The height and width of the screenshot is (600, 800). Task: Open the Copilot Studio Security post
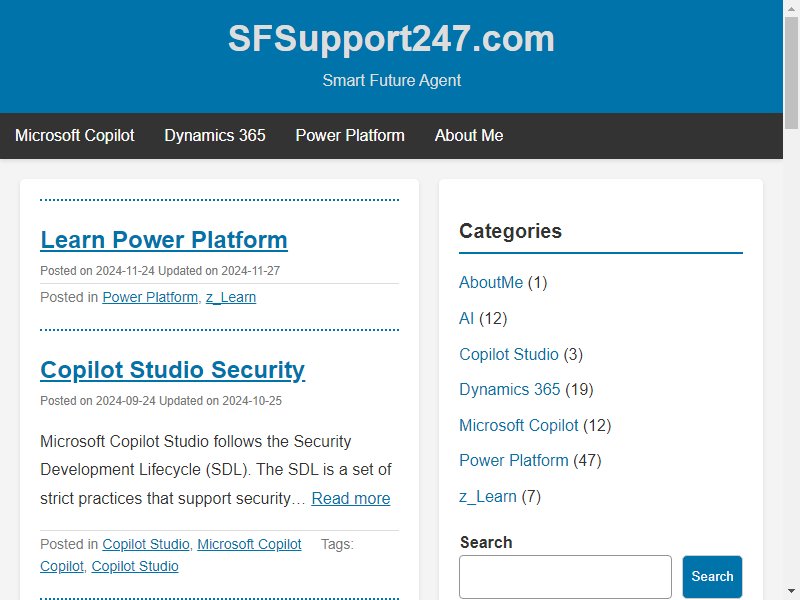[172, 370]
